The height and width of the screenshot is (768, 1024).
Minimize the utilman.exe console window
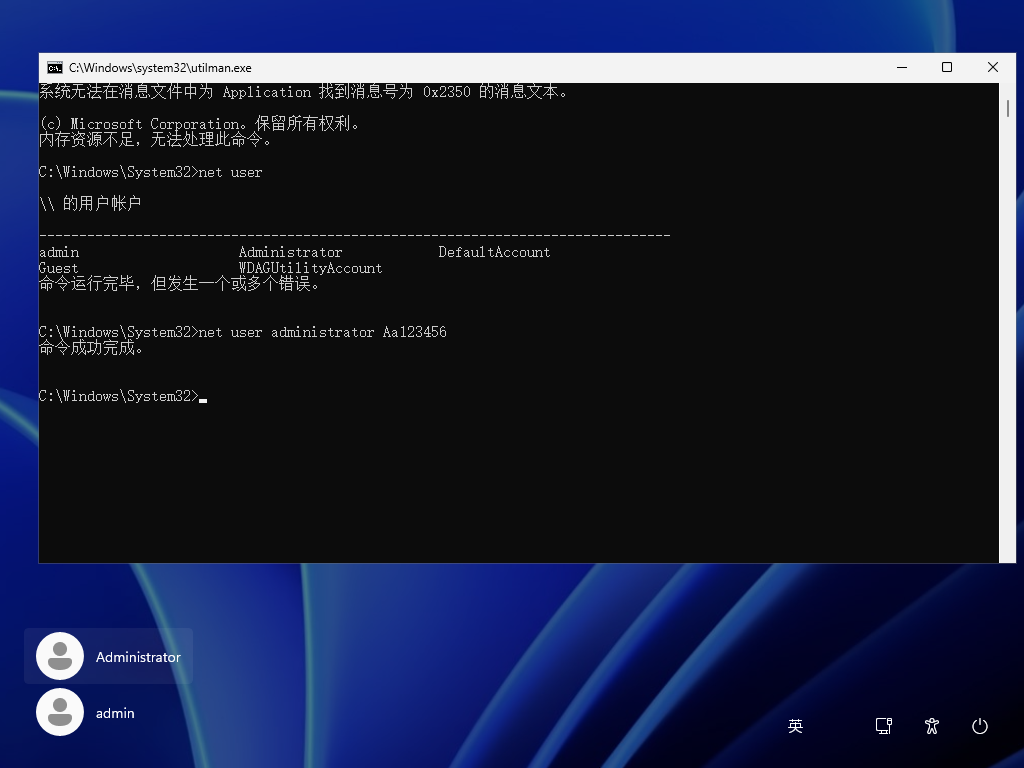[902, 67]
